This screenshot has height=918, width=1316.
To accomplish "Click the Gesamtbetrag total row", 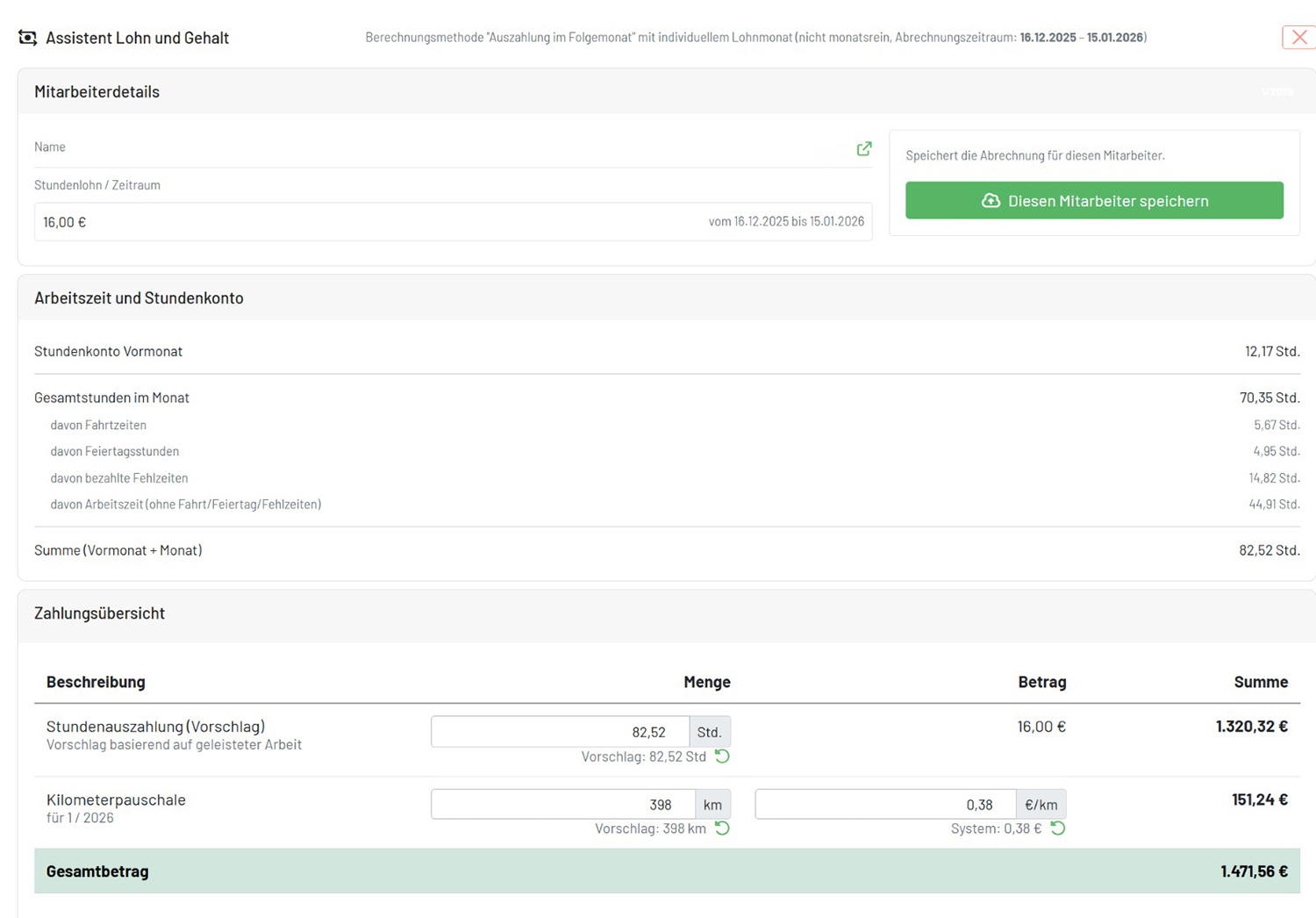I will (x=667, y=871).
